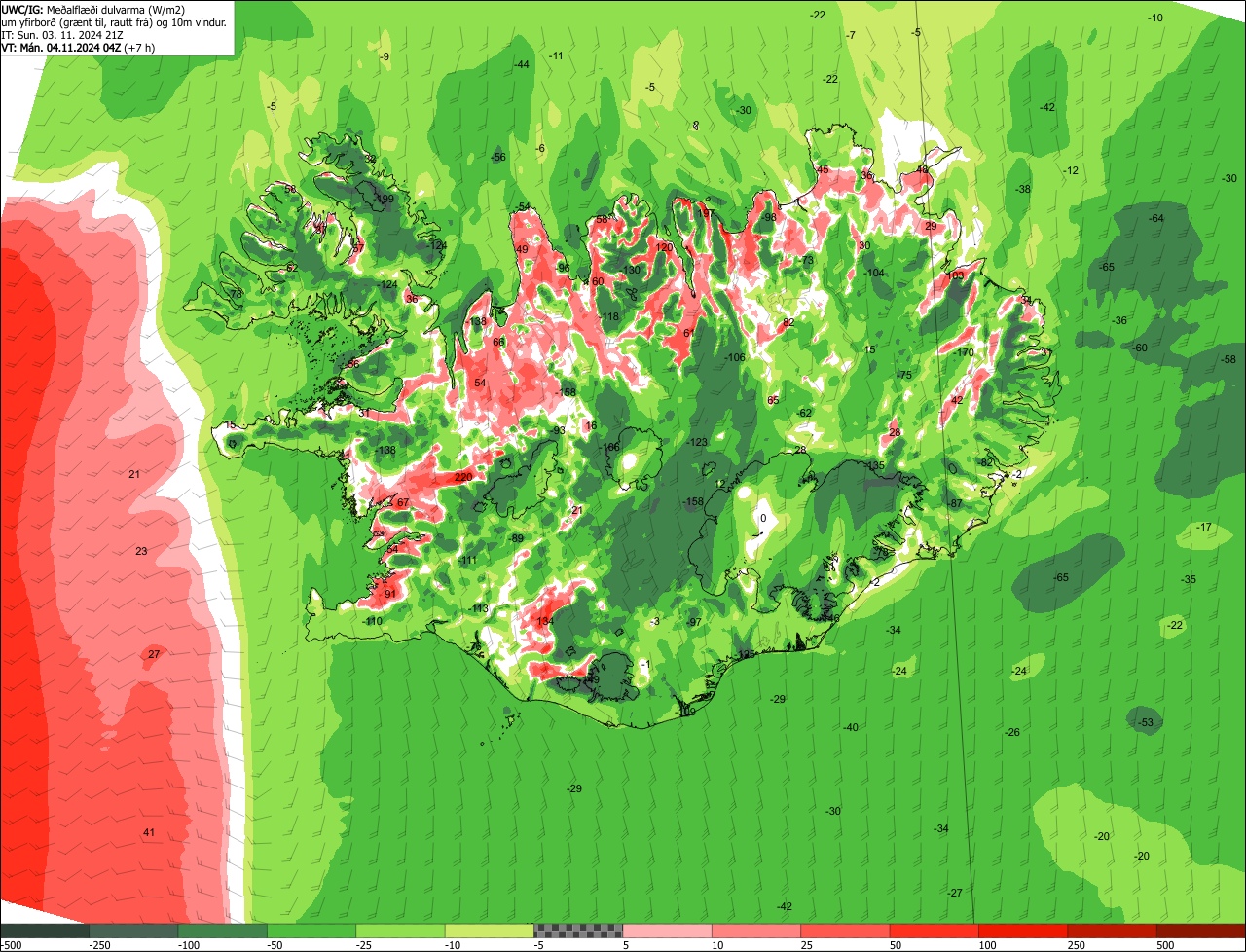Click the legend swatch between 100 and 250
This screenshot has height=952, width=1246.
[1023, 931]
